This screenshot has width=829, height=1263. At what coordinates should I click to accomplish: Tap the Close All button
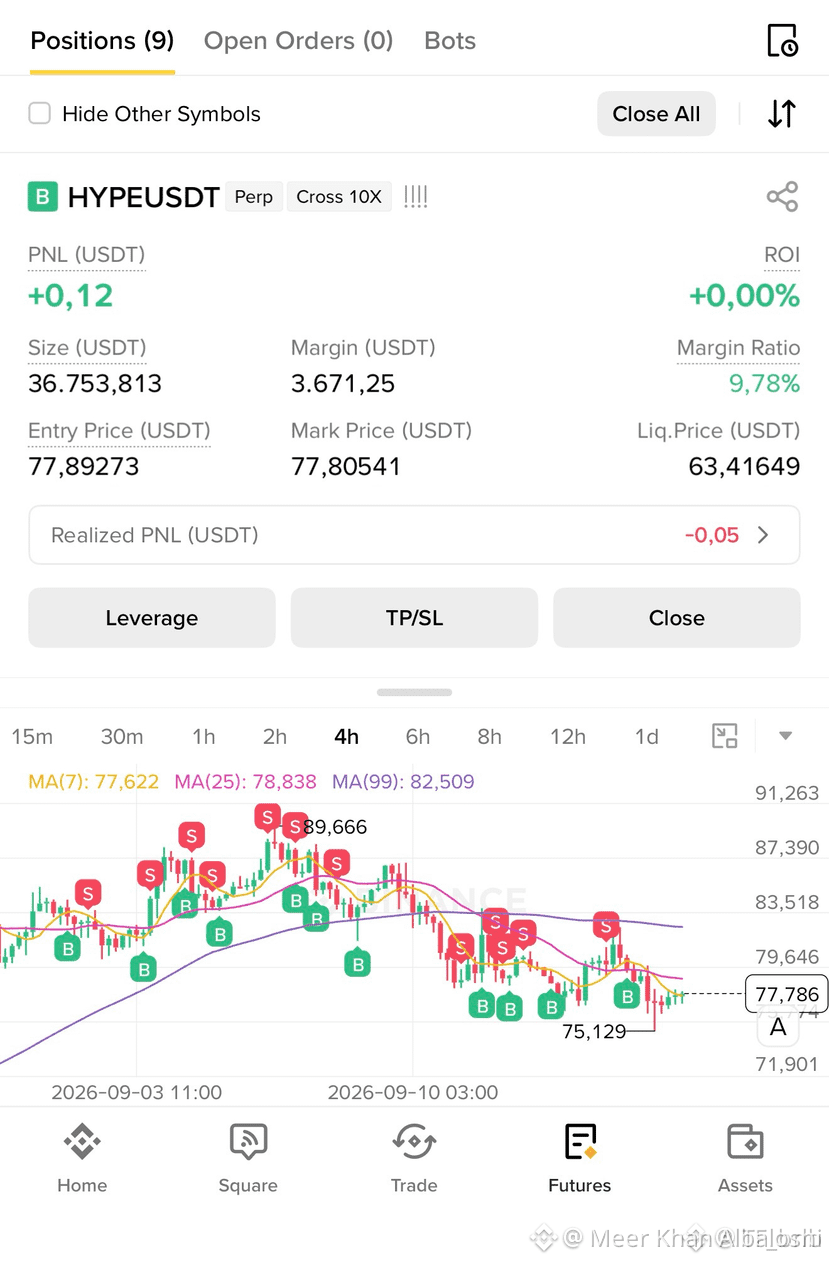[x=656, y=114]
